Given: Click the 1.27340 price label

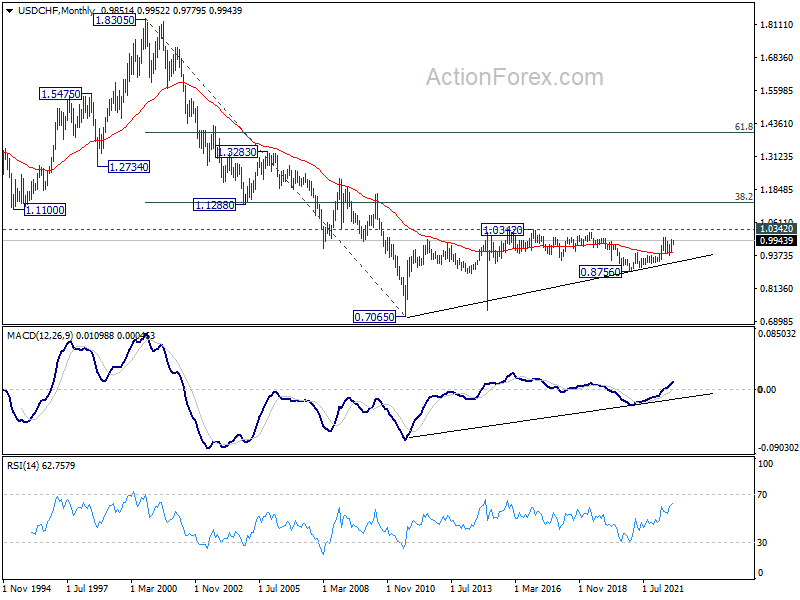Looking at the screenshot, I should [x=129, y=167].
